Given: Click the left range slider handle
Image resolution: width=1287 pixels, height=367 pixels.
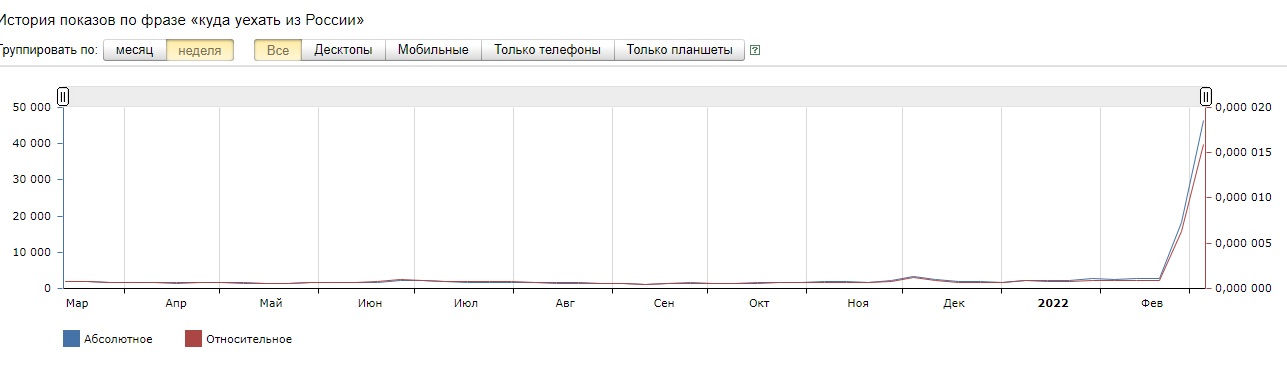Looking at the screenshot, I should [x=63, y=96].
